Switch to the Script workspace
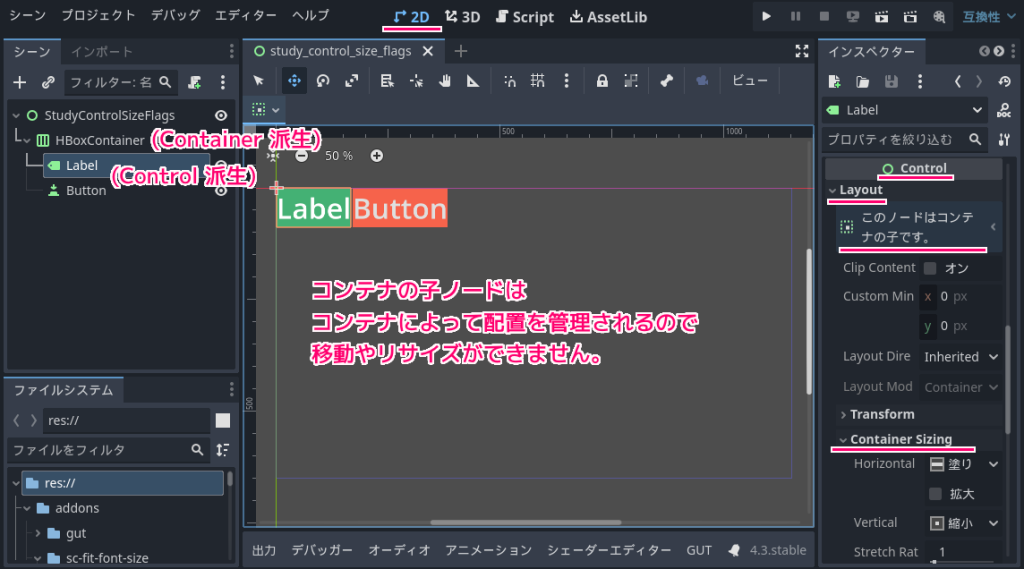This screenshot has width=1024, height=569. [x=524, y=17]
